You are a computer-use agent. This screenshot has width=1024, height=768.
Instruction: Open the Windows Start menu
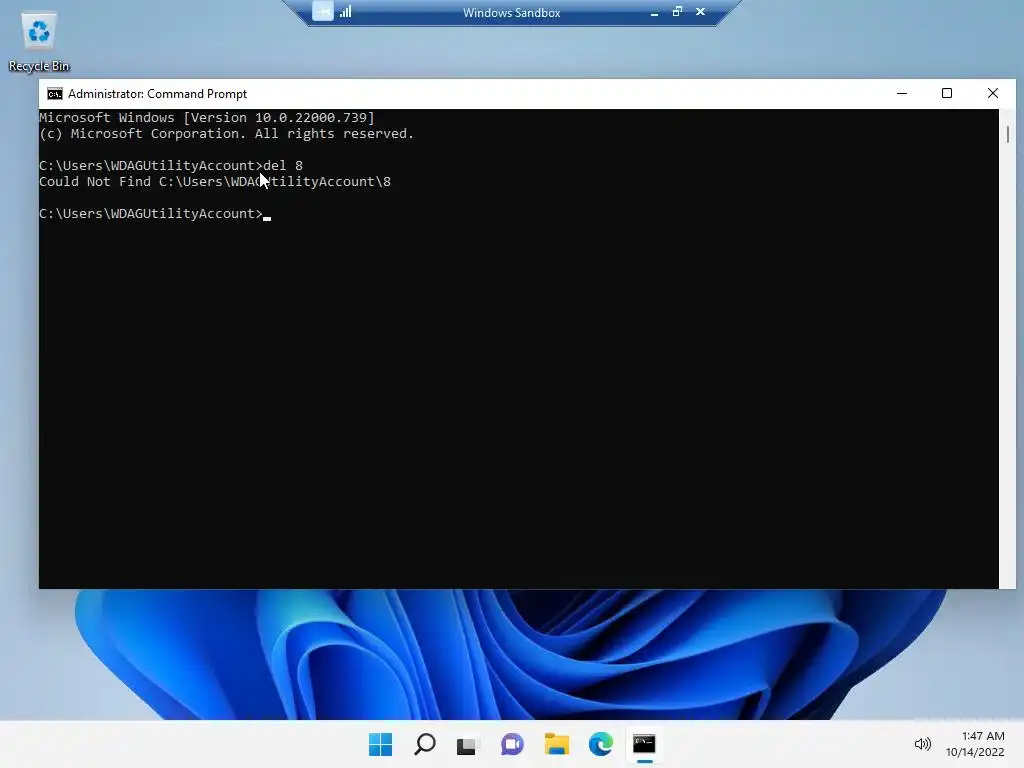coord(380,744)
